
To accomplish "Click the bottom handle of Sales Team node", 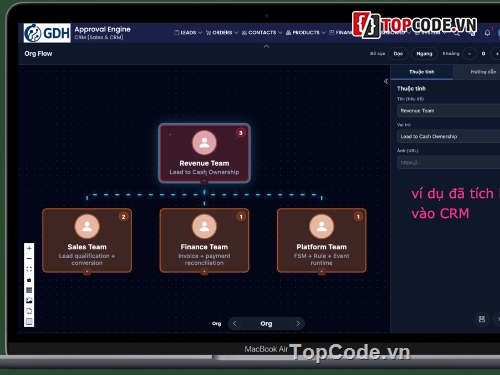I will pos(87,272).
